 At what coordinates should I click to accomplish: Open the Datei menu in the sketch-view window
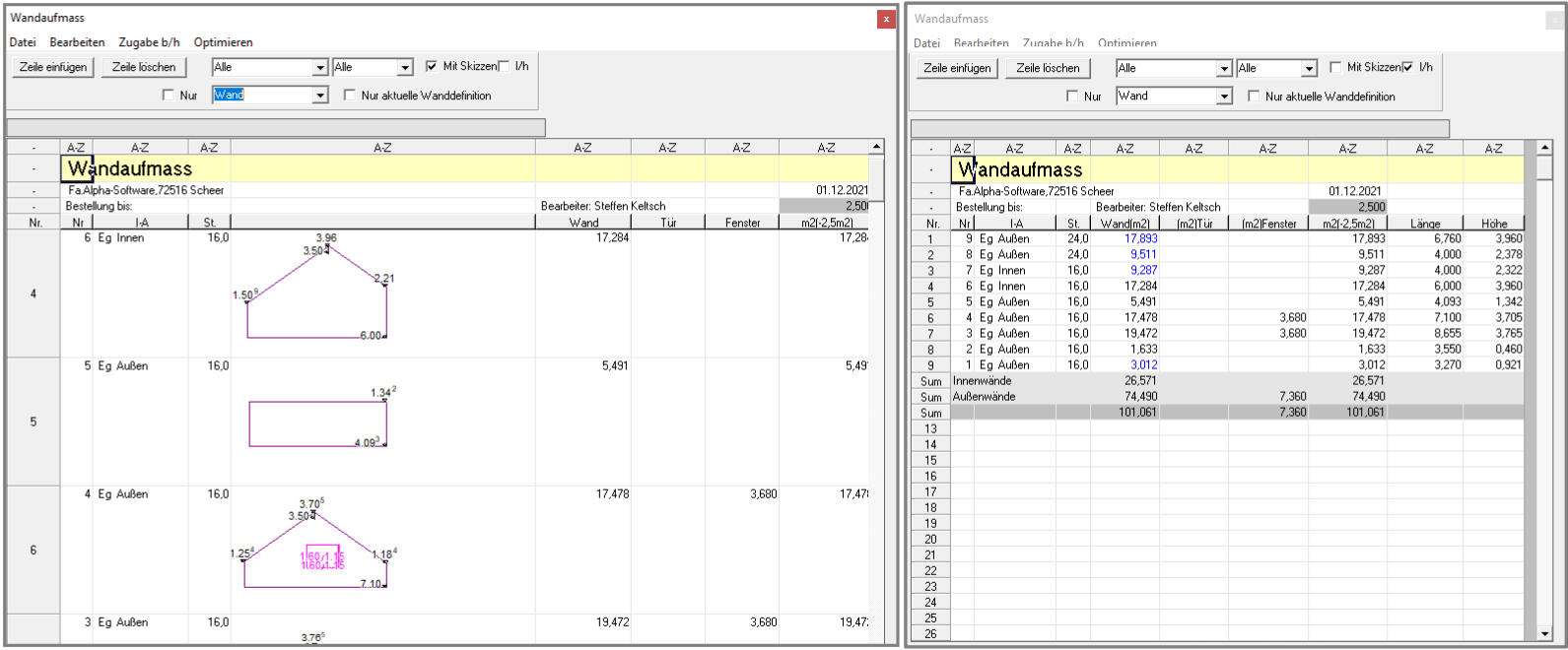[x=23, y=42]
